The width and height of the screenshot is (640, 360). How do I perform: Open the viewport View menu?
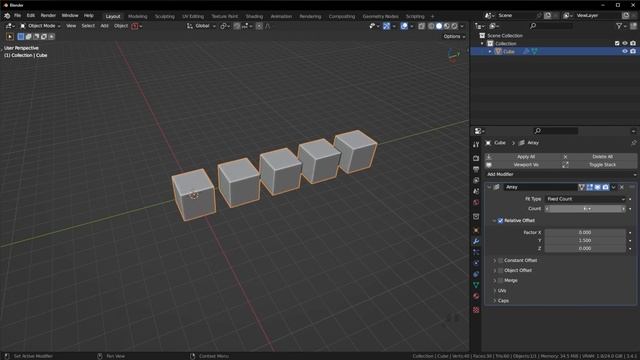click(71, 26)
